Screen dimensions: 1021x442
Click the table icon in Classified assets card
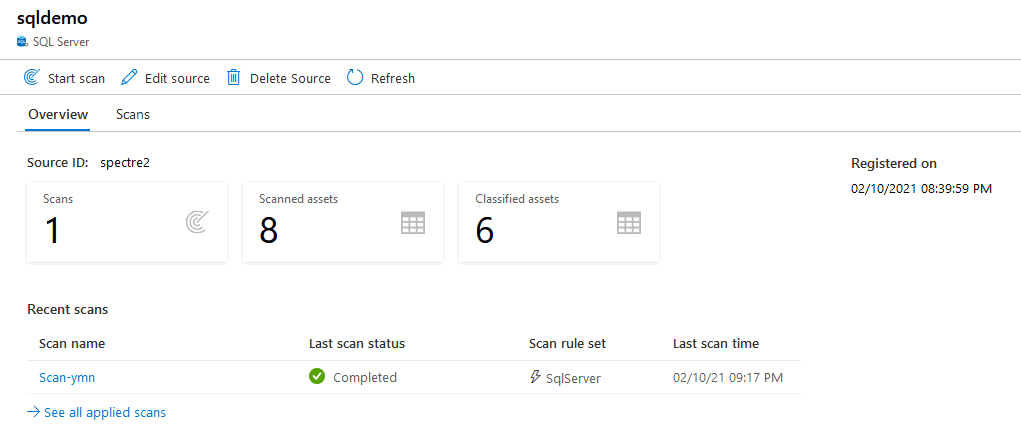click(x=628, y=223)
